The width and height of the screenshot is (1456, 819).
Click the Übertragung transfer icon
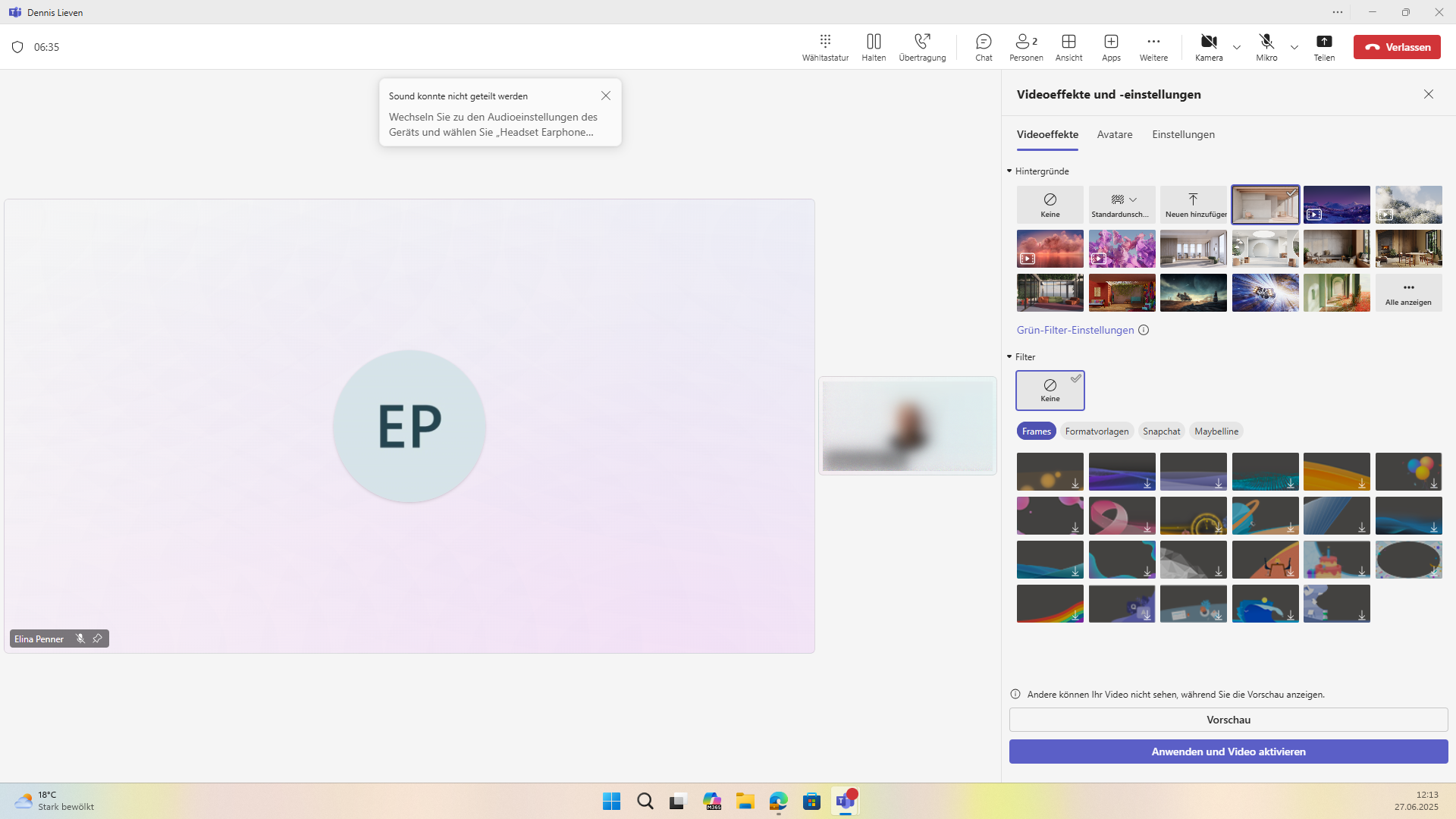pyautogui.click(x=922, y=41)
